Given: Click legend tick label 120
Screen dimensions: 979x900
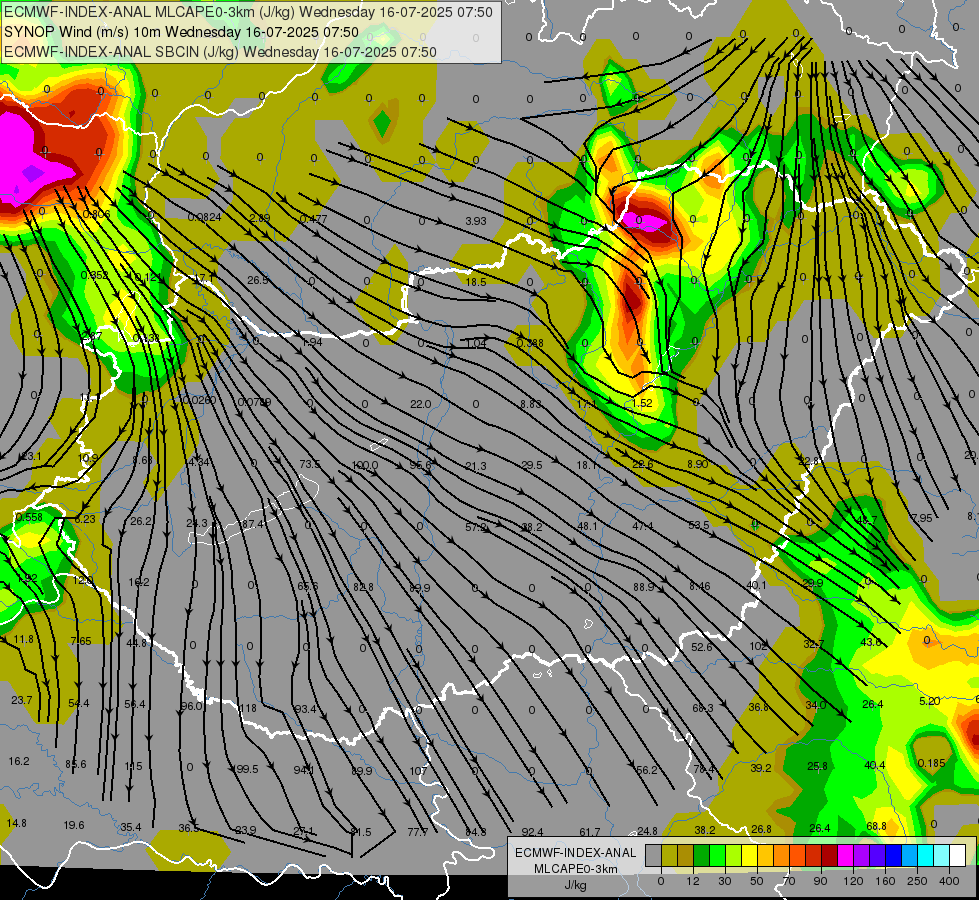Looking at the screenshot, I should (x=854, y=881).
